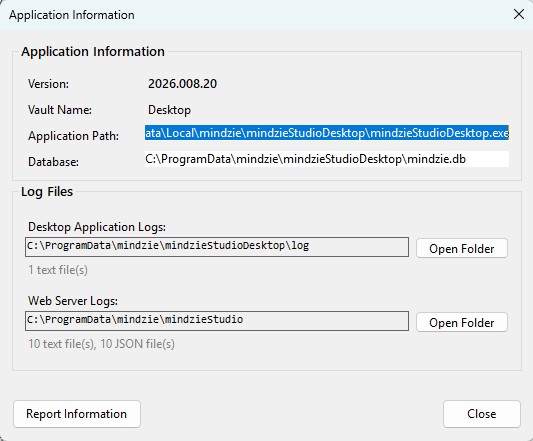This screenshot has height=441, width=533.
Task: Click the "Application Path:" label
Action: (x=73, y=136)
